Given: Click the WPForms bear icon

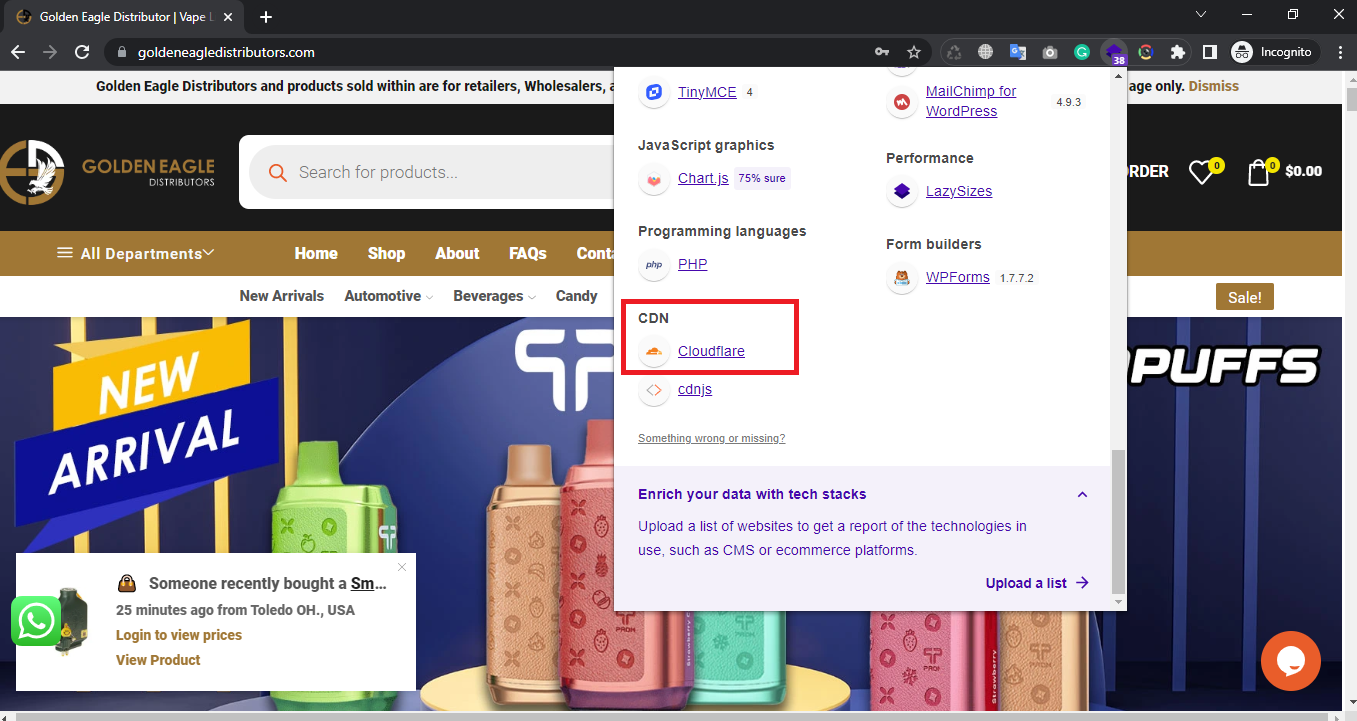Looking at the screenshot, I should click(902, 278).
